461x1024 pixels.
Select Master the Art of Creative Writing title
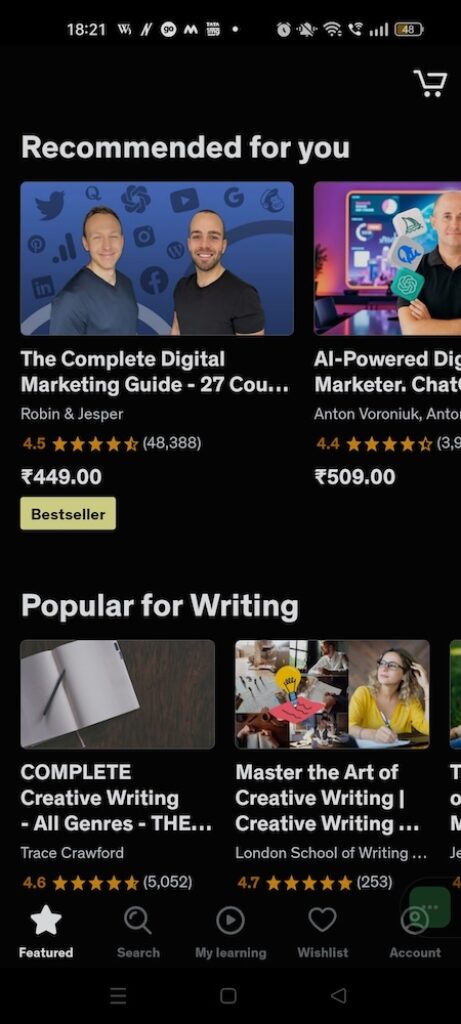(x=327, y=798)
